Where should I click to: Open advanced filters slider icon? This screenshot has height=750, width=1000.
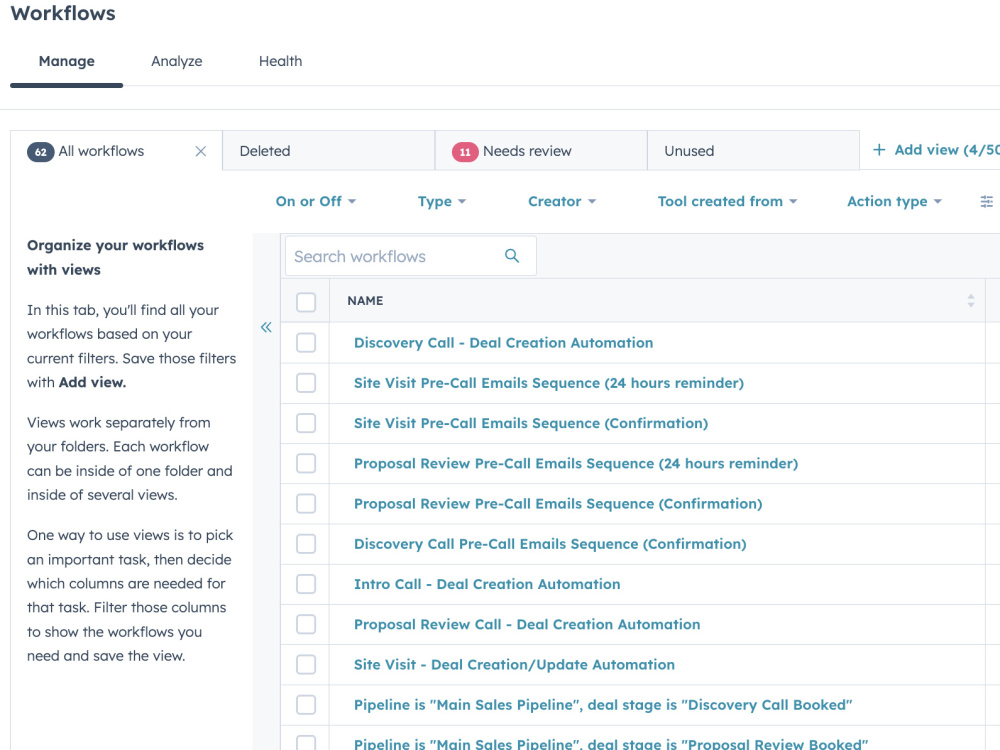tap(986, 202)
